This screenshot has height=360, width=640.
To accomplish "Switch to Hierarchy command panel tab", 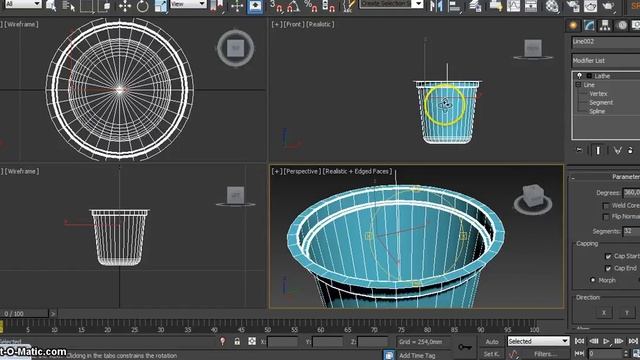I will [605, 25].
